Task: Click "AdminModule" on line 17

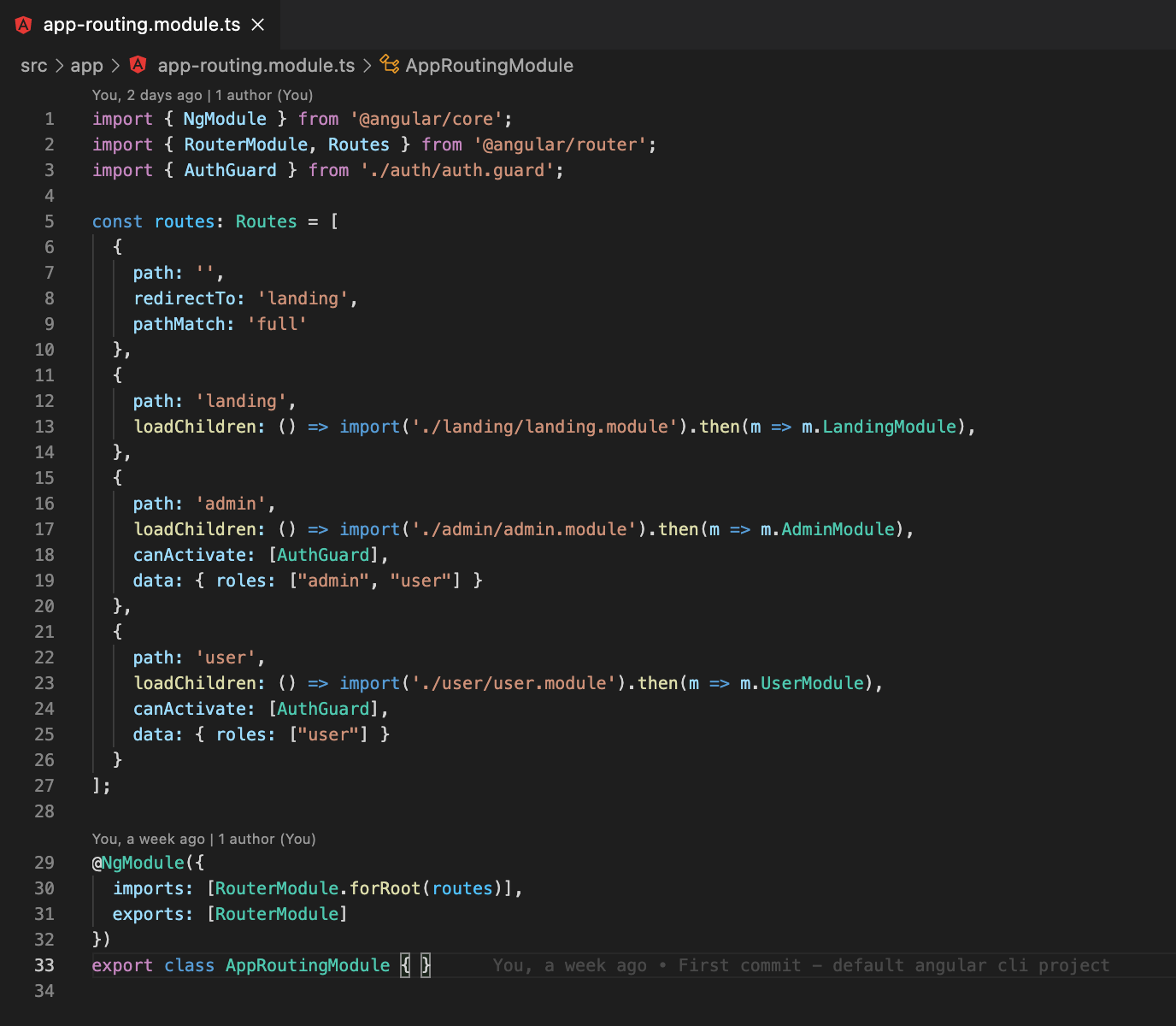Action: [x=838, y=529]
